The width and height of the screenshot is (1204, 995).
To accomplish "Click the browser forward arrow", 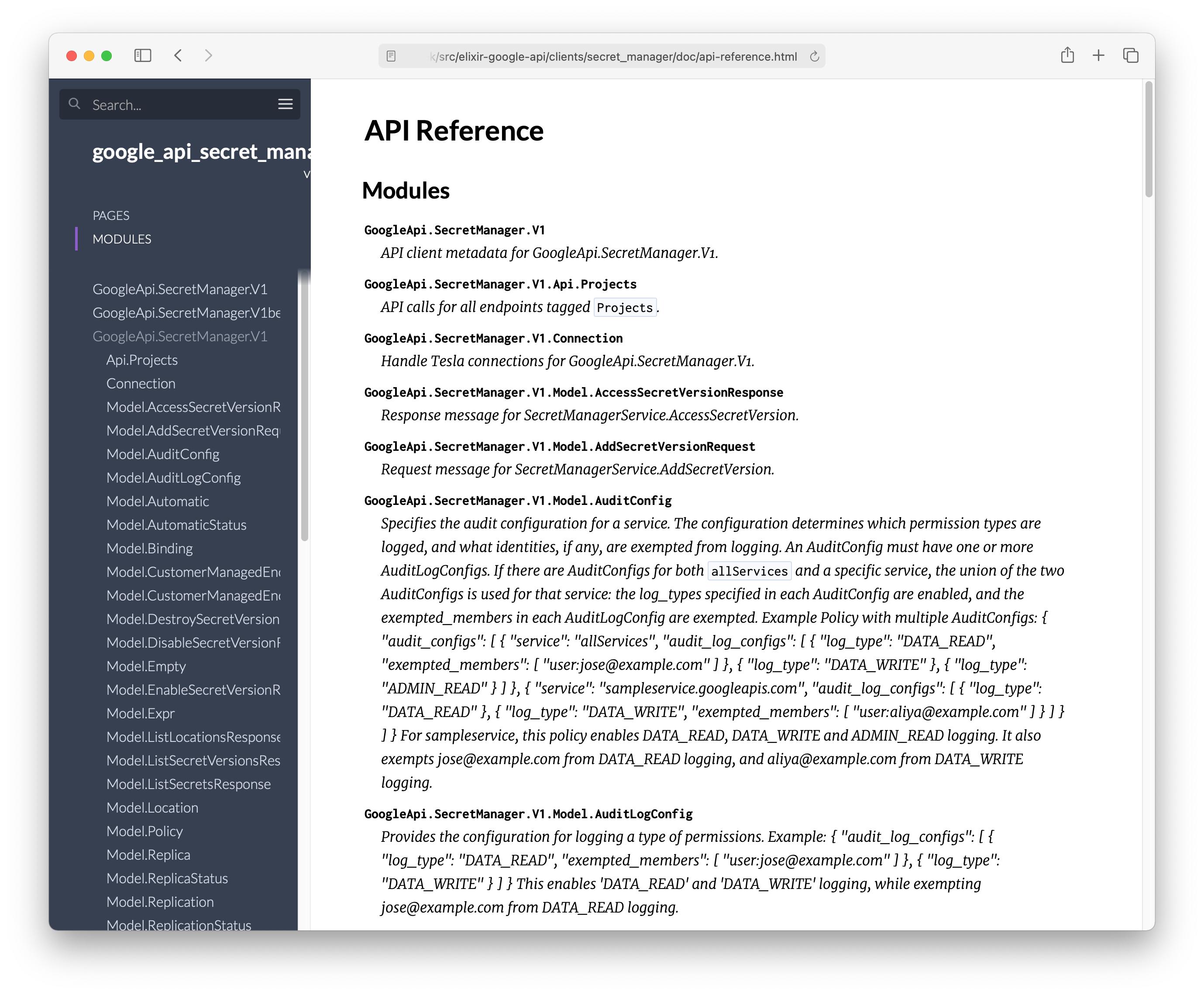I will 209,55.
